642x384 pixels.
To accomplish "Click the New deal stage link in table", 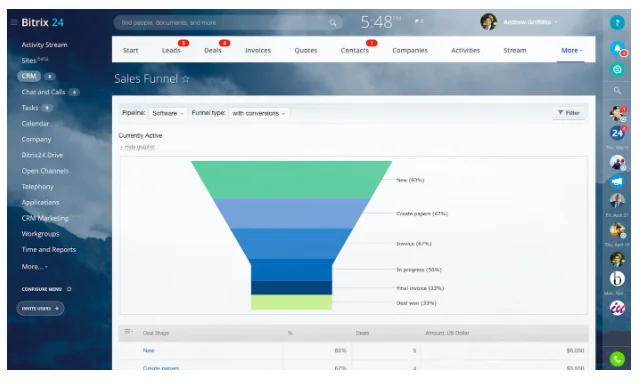I will (x=149, y=350).
